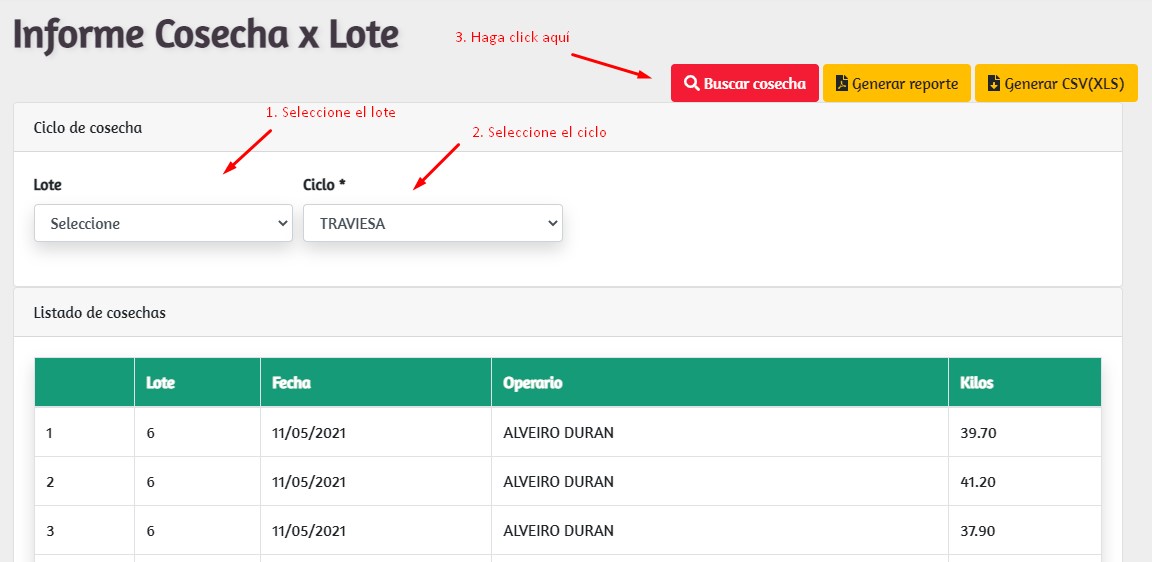This screenshot has height=562, width=1152.
Task: Click the Operario column header
Action: coord(532,383)
